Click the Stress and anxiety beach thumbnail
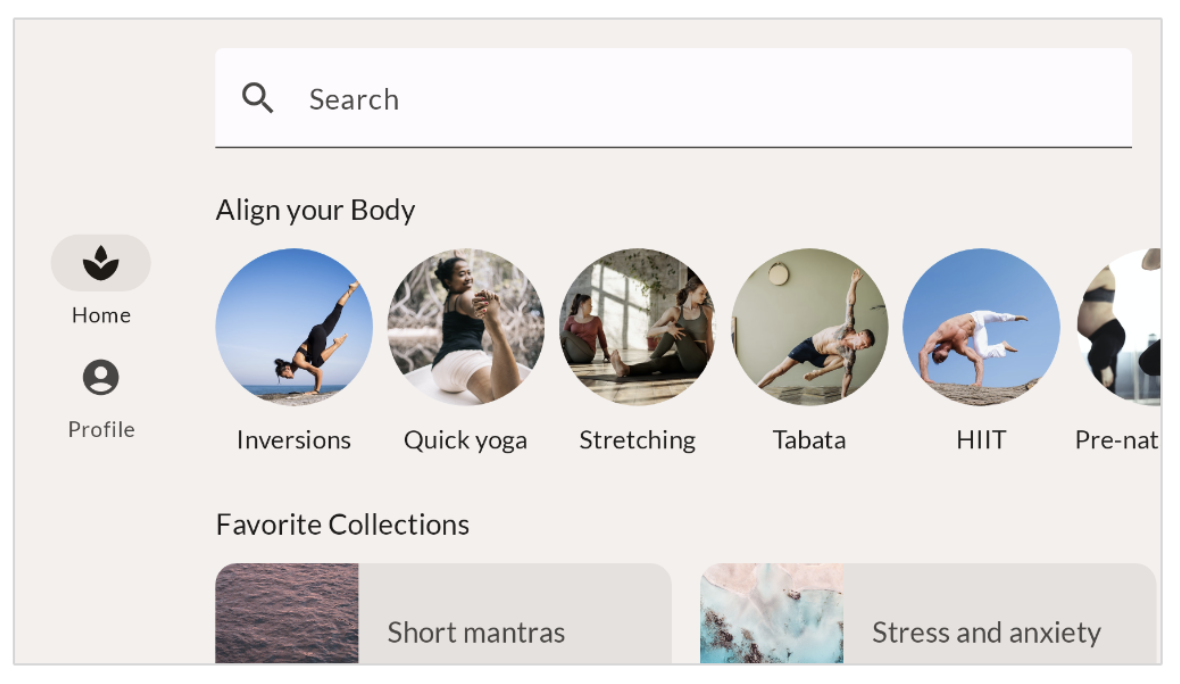Screen dimensions: 1180x684 pyautogui.click(x=772, y=614)
